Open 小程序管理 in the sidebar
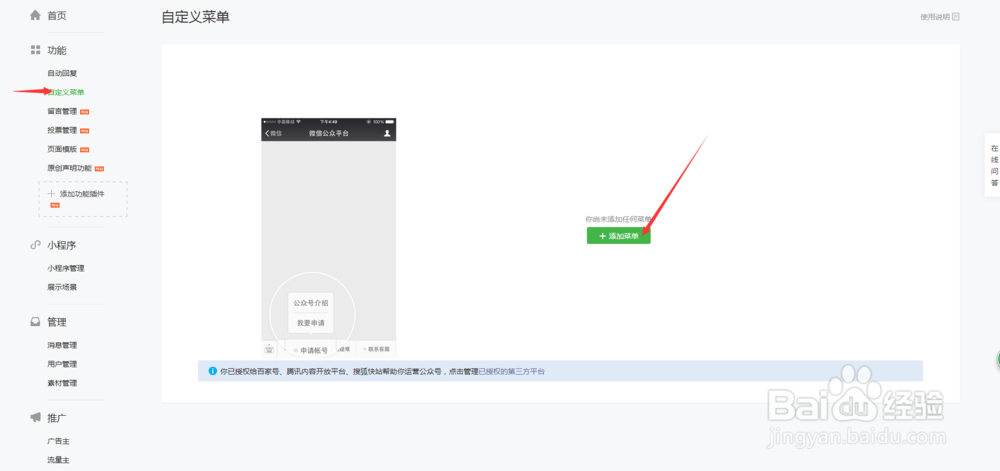The height and width of the screenshot is (471, 1000). pos(66,268)
